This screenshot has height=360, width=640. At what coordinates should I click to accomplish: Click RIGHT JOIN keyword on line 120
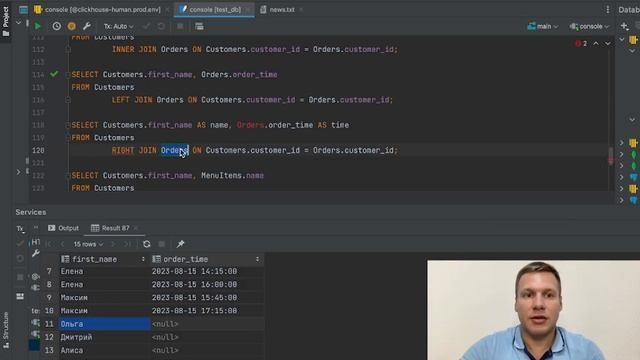[134, 150]
